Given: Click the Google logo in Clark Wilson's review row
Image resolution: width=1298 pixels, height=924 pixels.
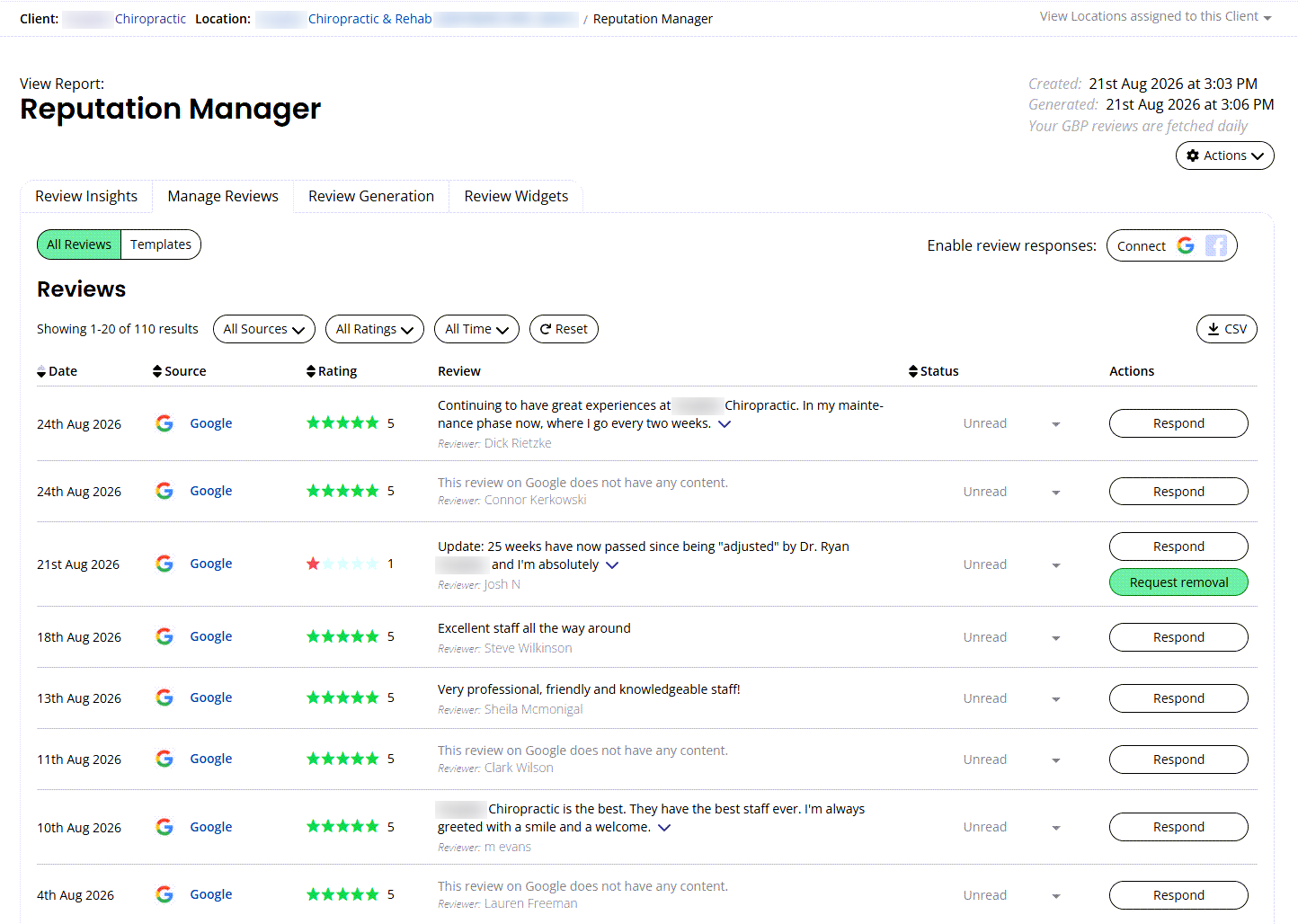Looking at the screenshot, I should tap(164, 759).
